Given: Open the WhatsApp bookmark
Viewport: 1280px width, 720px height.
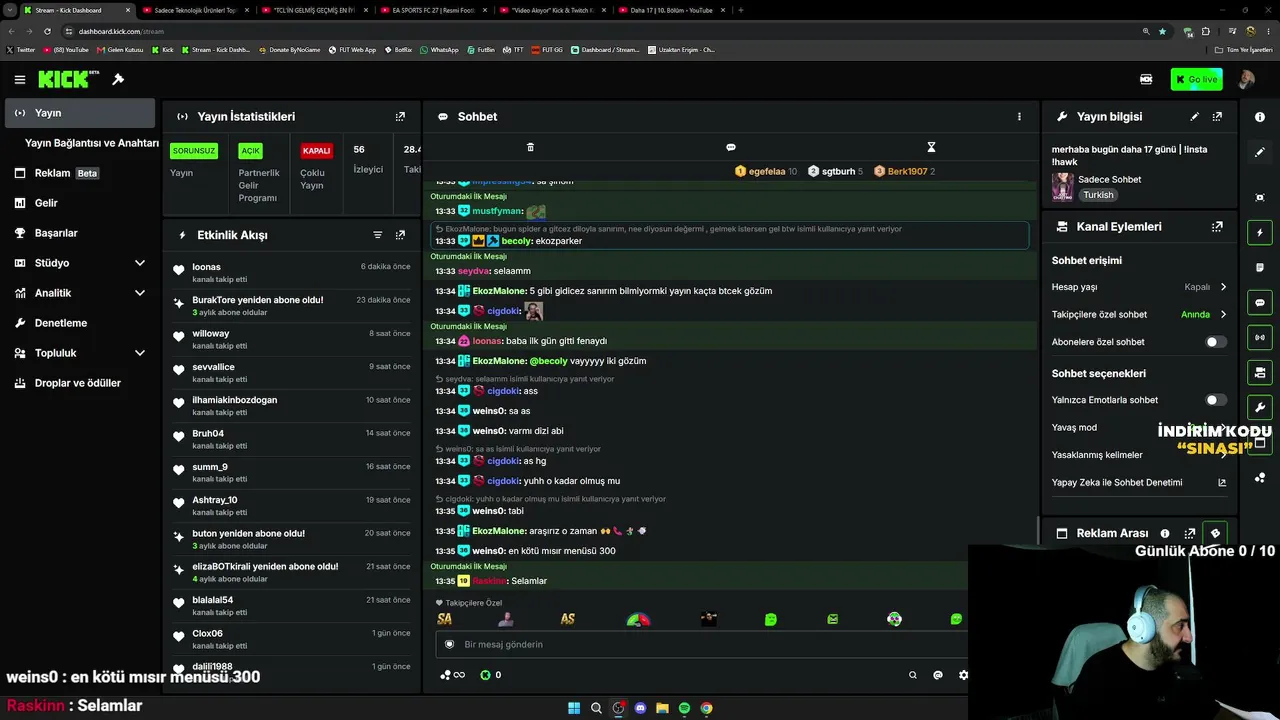Looking at the screenshot, I should pyautogui.click(x=439, y=49).
